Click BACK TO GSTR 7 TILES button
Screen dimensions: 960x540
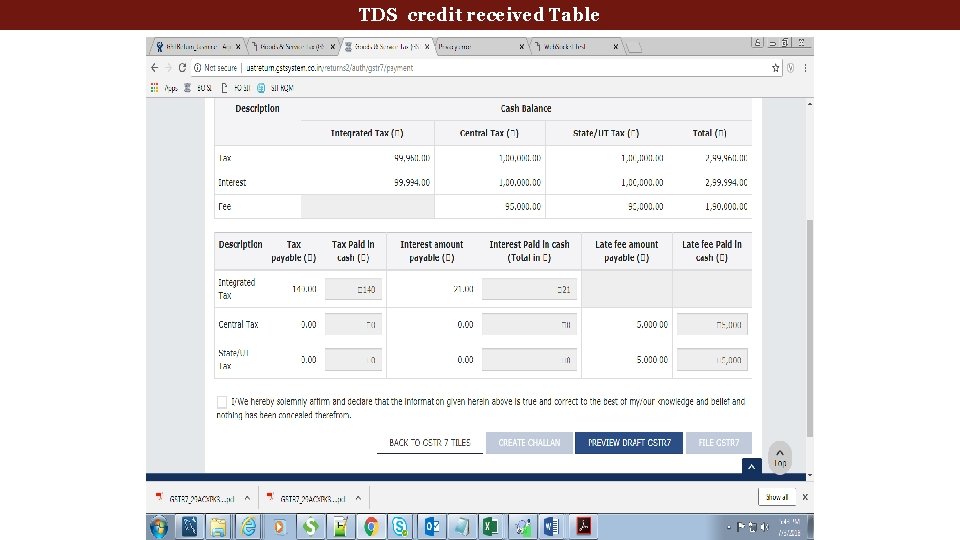(x=430, y=443)
